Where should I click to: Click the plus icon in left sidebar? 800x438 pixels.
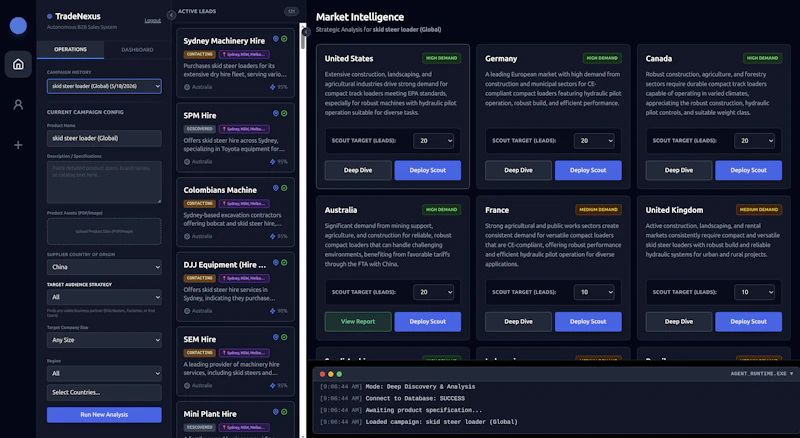click(x=18, y=145)
